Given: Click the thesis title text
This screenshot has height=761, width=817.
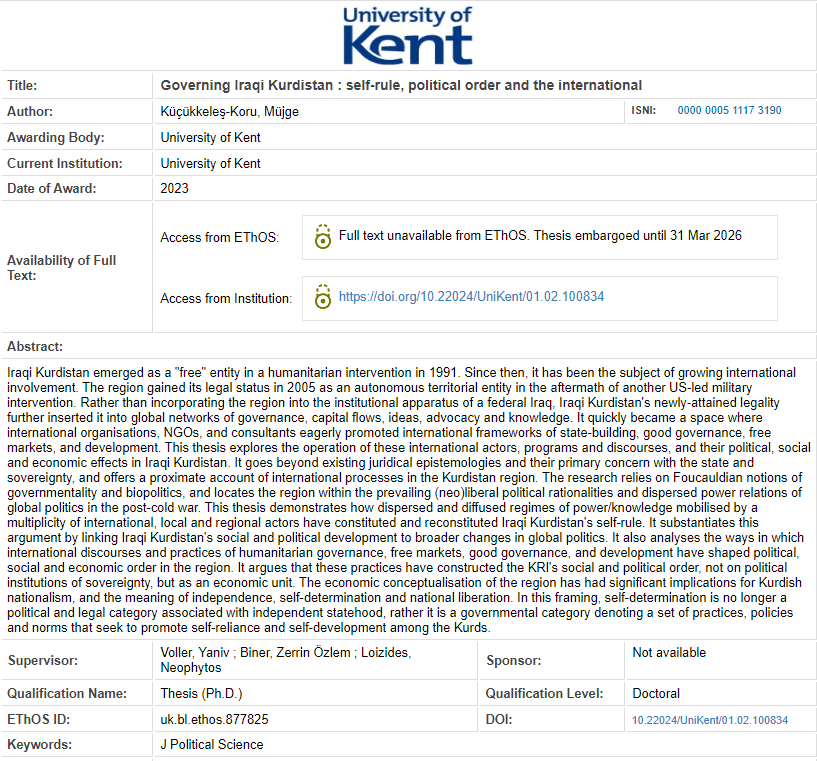Looking at the screenshot, I should tap(401, 85).
